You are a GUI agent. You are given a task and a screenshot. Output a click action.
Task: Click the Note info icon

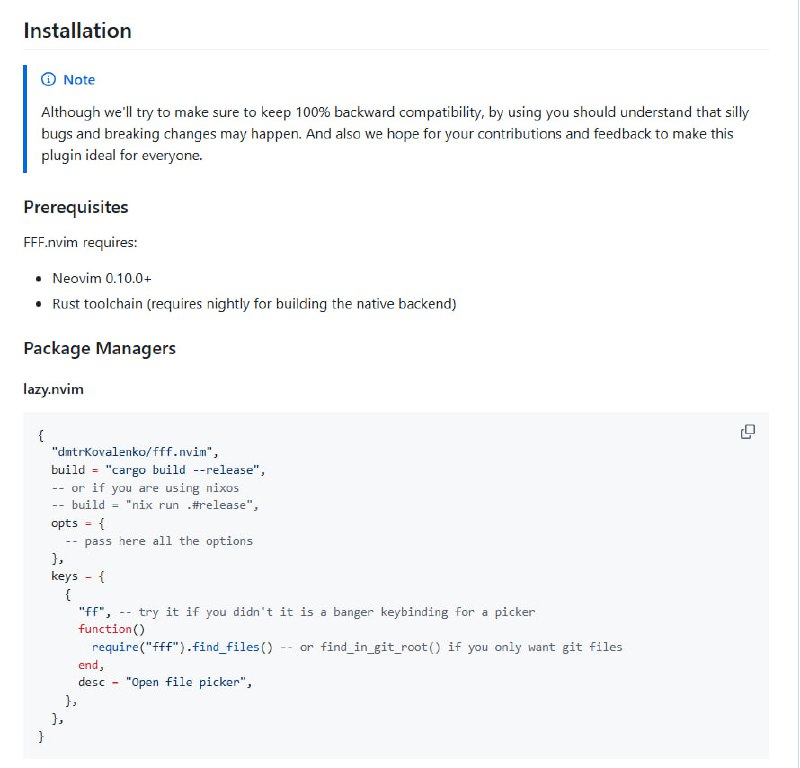pyautogui.click(x=48, y=80)
